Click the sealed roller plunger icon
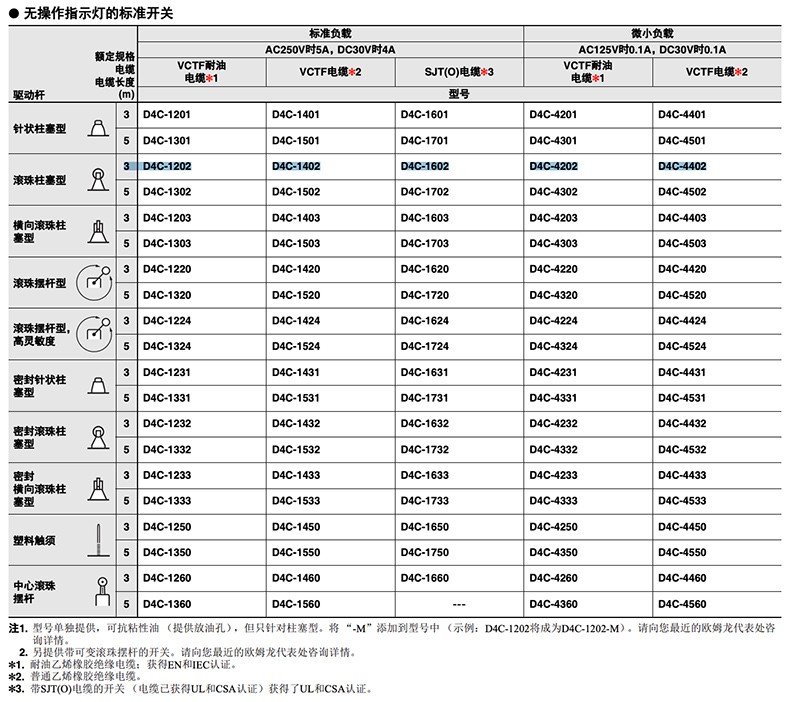 (x=97, y=436)
